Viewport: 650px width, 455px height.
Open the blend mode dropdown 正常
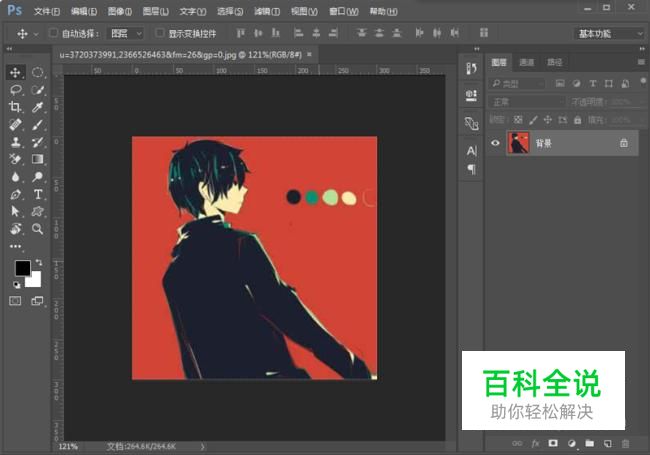[x=527, y=102]
